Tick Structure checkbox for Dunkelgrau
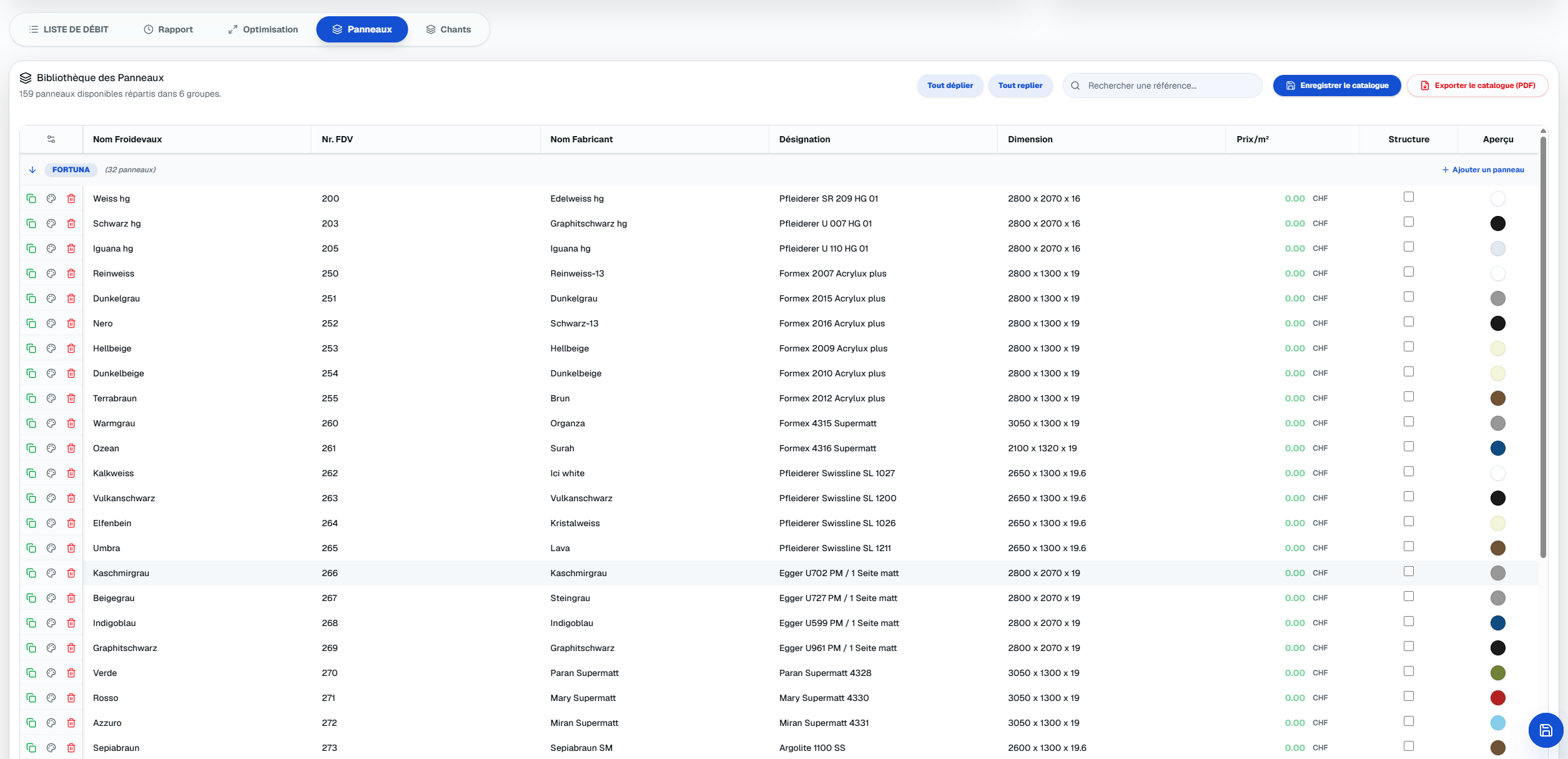The image size is (1568, 759). 1409,297
